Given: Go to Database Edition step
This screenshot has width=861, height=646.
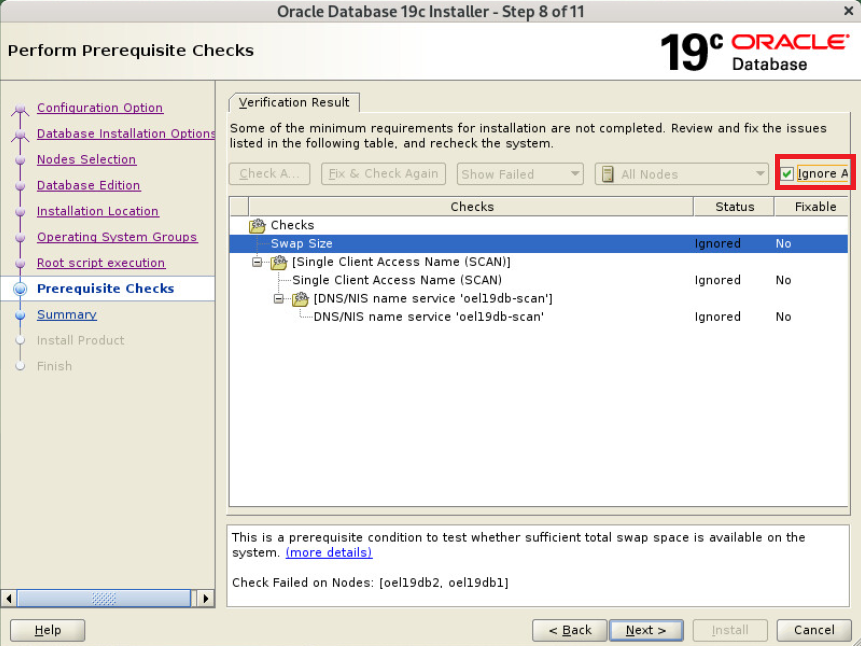Looking at the screenshot, I should point(88,185).
